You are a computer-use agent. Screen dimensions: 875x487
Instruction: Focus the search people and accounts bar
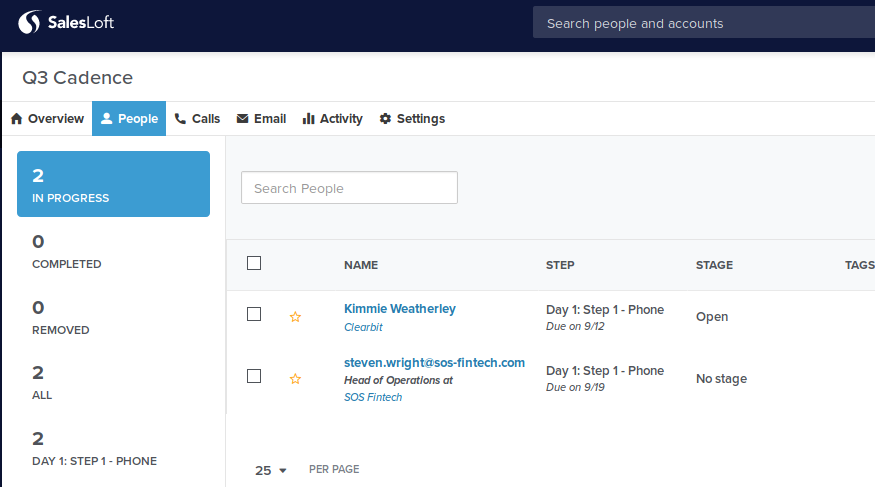coord(700,23)
